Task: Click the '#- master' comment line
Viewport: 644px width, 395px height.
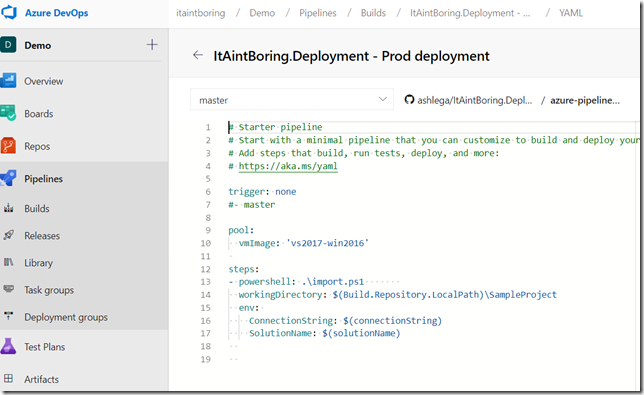Action: tap(252, 204)
